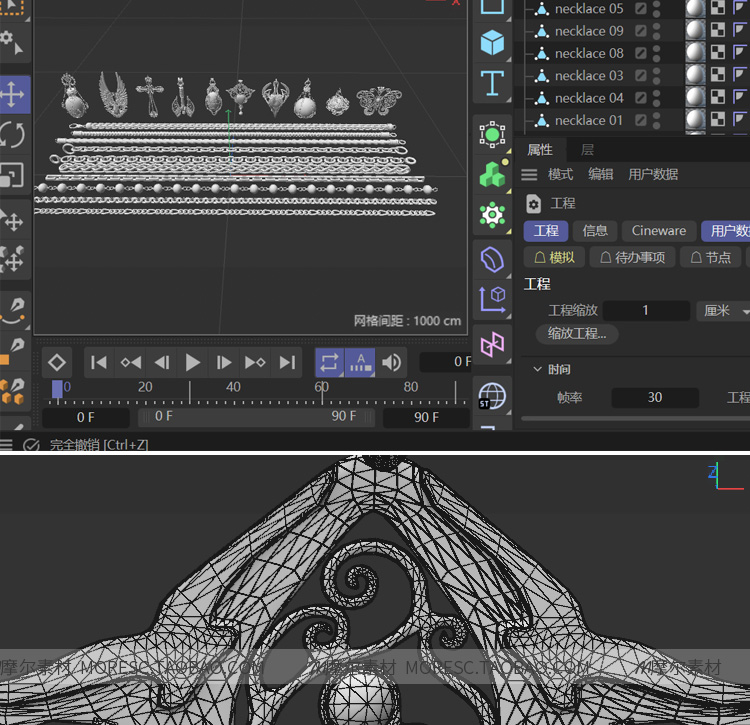Select the Move tool
The width and height of the screenshot is (750, 725).
(x=12, y=94)
